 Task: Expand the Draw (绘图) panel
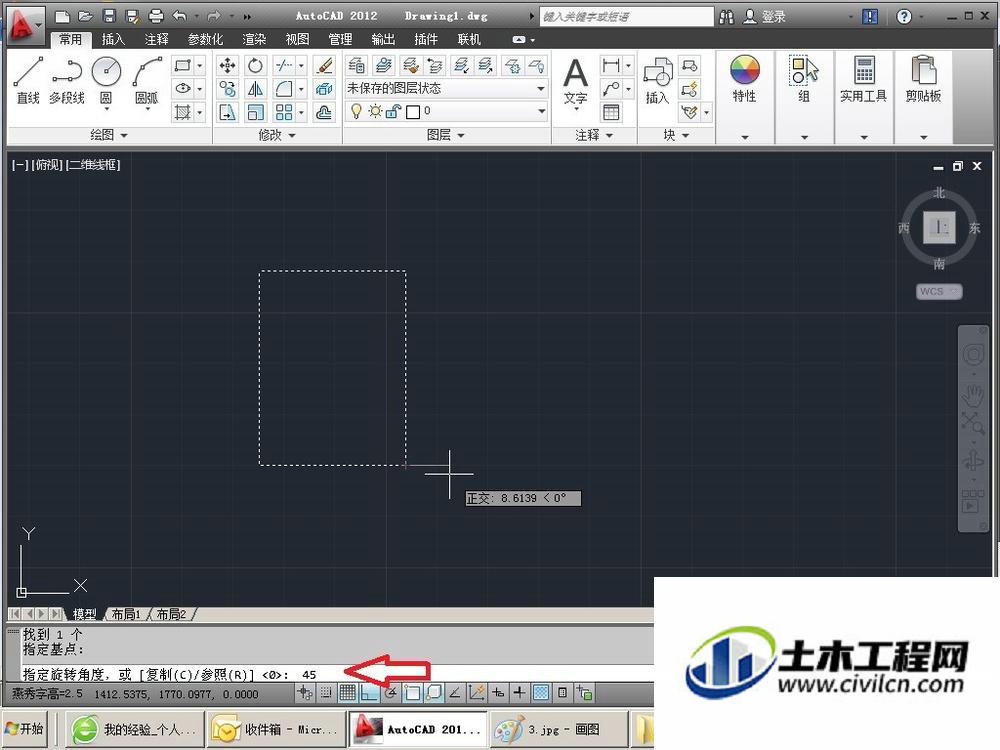109,135
